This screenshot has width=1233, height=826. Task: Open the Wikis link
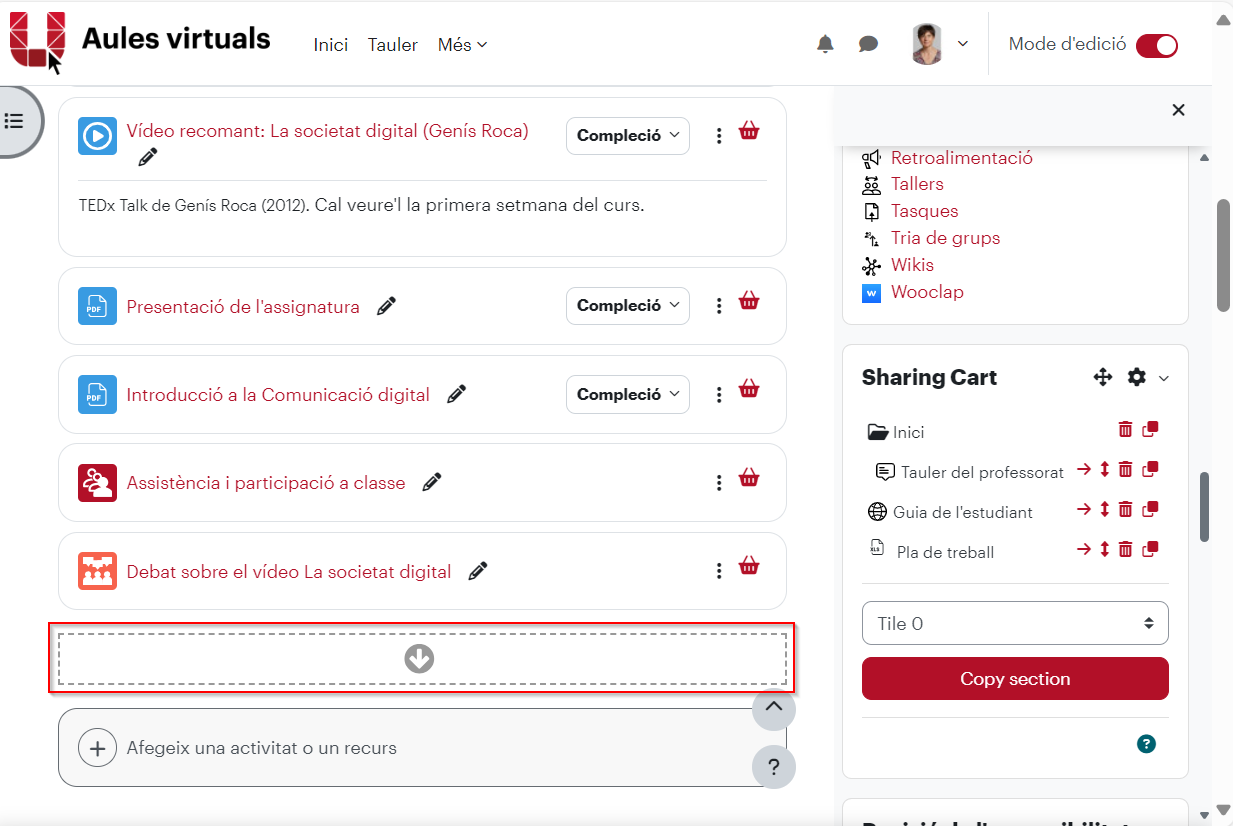pos(912,265)
